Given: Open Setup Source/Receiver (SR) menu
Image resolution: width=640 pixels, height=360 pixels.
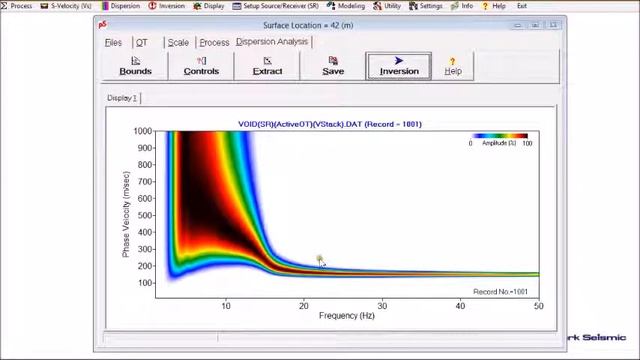Looking at the screenshot, I should pyautogui.click(x=276, y=6).
